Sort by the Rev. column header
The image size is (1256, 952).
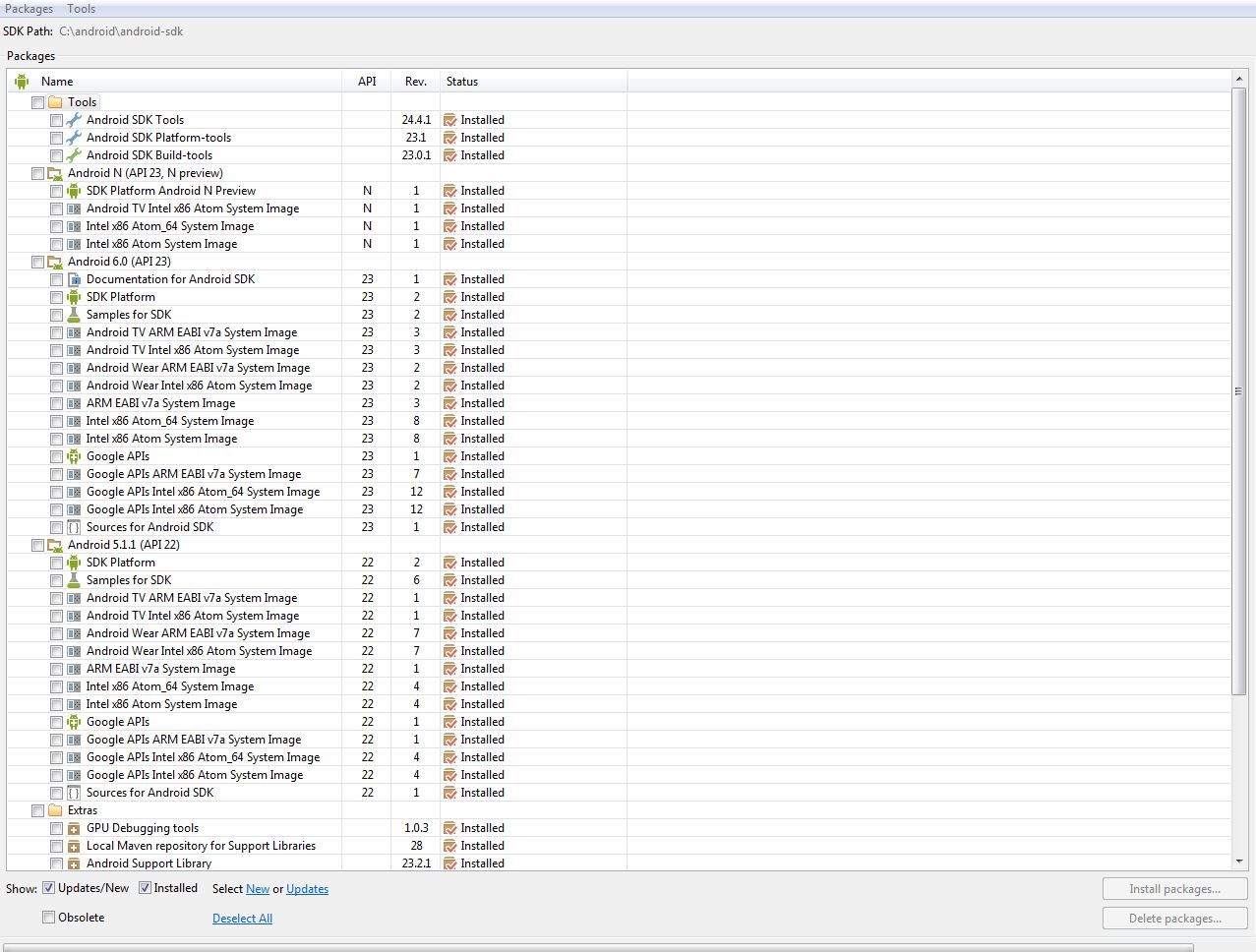point(415,82)
